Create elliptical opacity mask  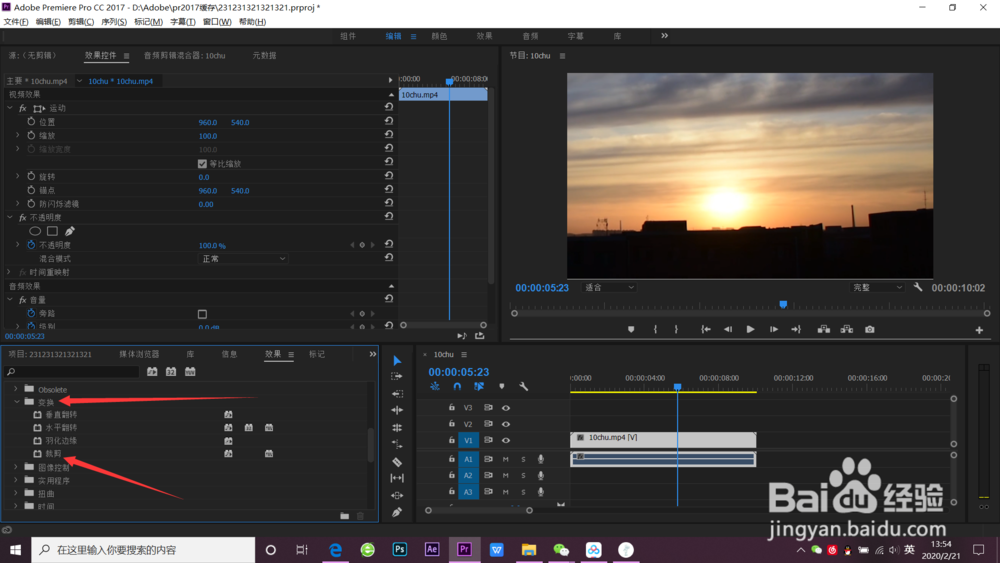pos(35,231)
